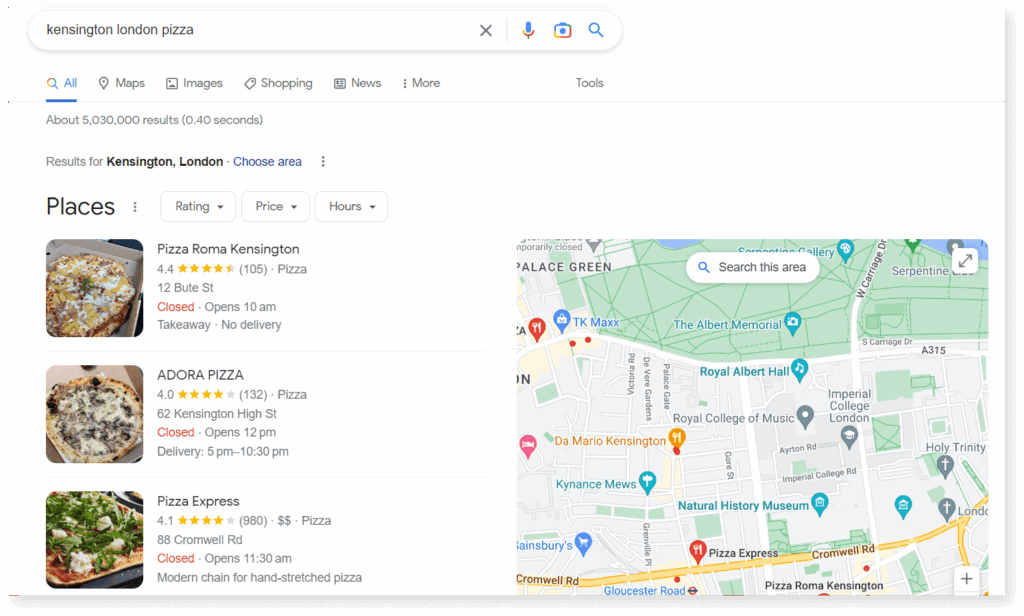The image size is (1024, 616).
Task: Open the Hours filter dropdown
Action: tap(350, 206)
